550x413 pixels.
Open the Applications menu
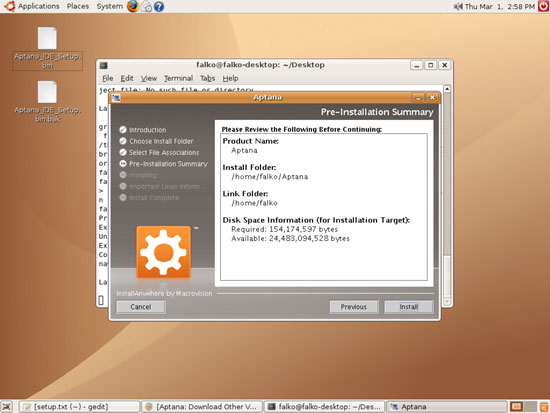[x=39, y=6]
